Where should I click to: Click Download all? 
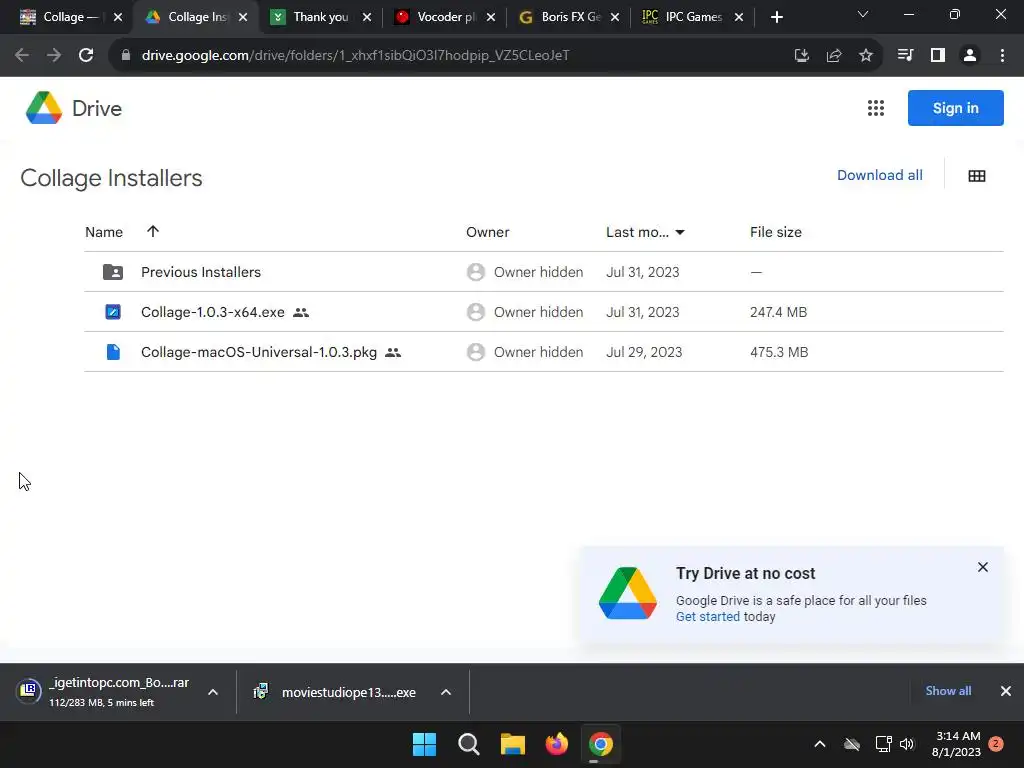tap(880, 175)
